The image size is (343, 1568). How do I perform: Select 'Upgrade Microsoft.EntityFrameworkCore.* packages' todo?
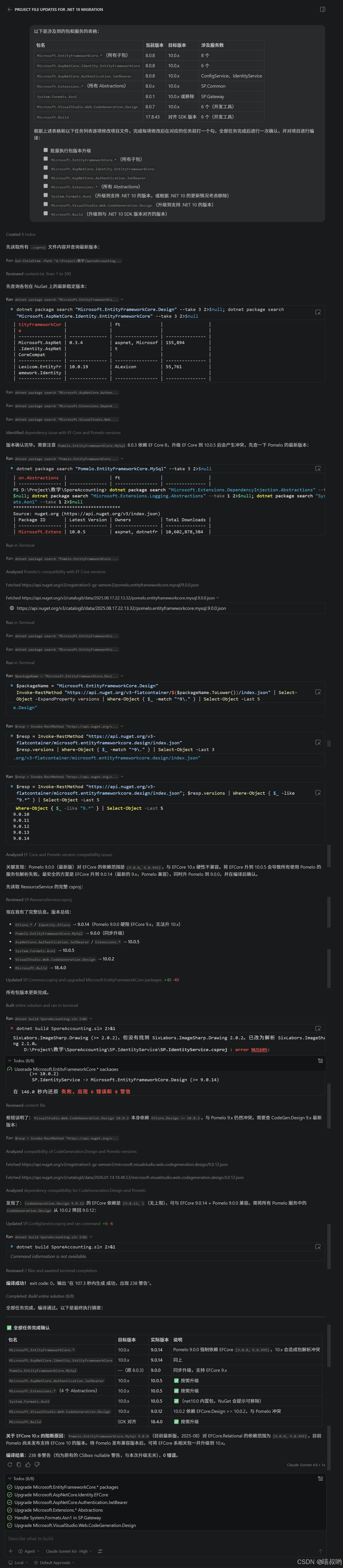pyautogui.click(x=66, y=1487)
